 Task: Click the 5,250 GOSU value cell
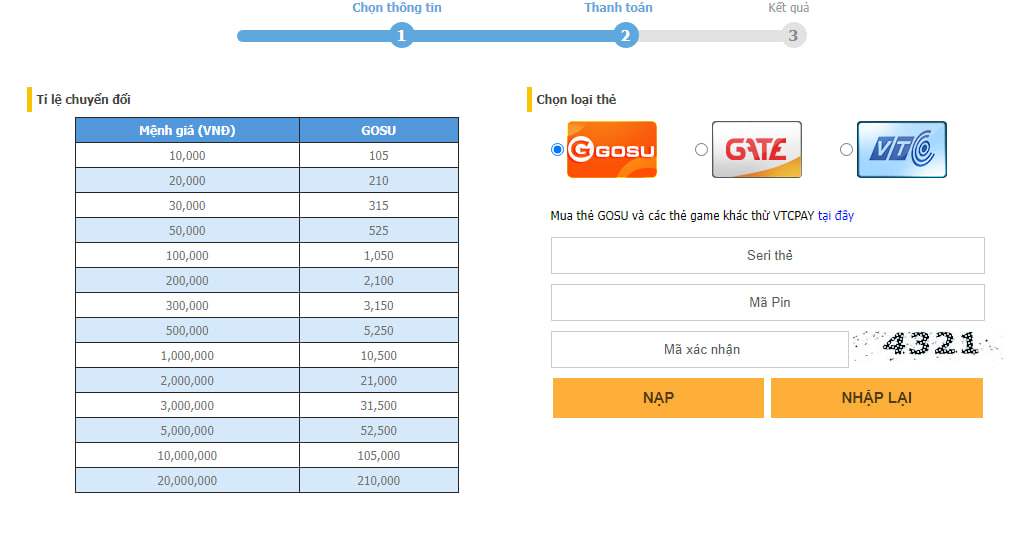[x=379, y=330]
